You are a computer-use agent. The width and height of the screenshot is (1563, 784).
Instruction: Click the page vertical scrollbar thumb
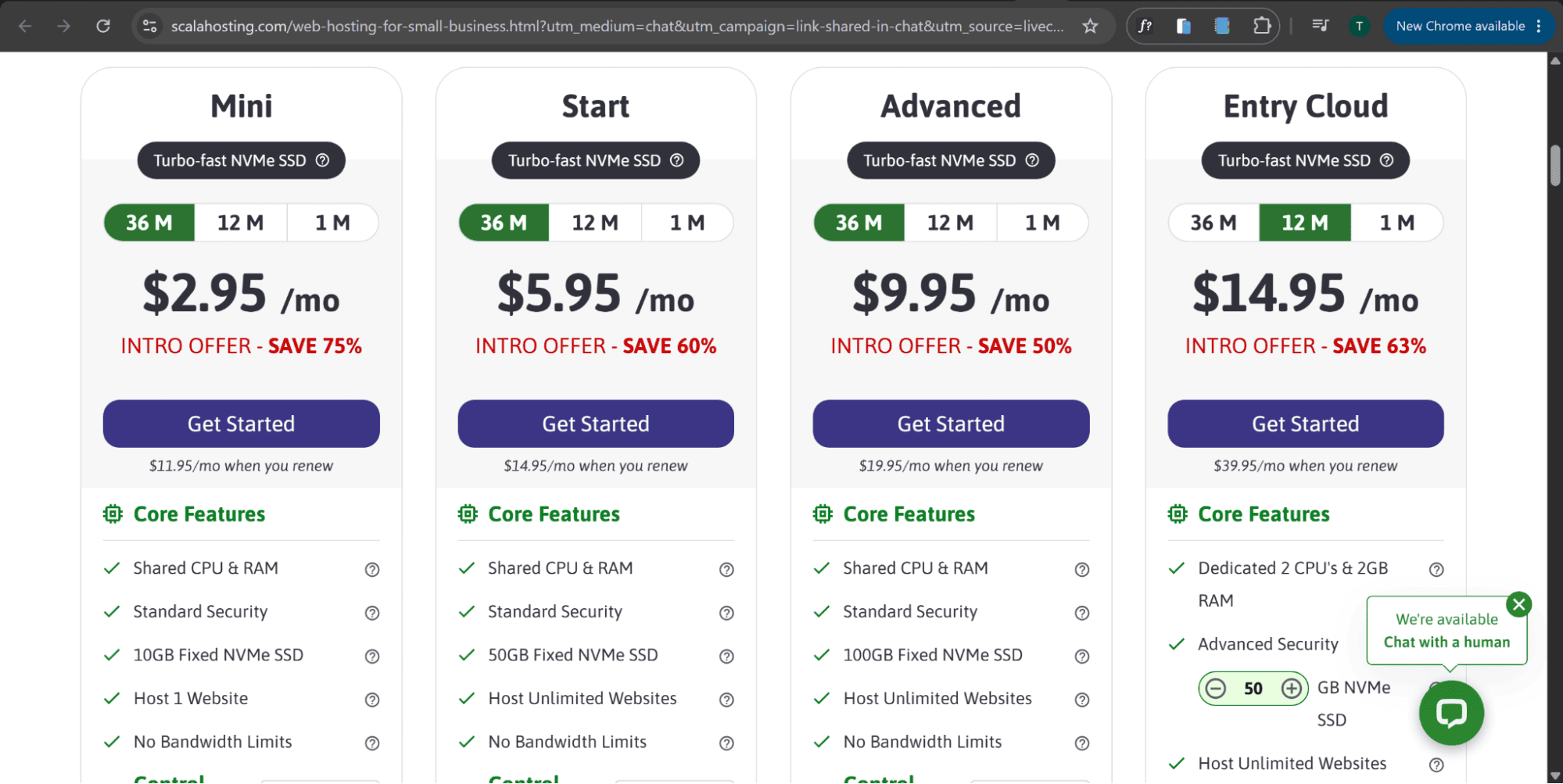coord(1555,165)
